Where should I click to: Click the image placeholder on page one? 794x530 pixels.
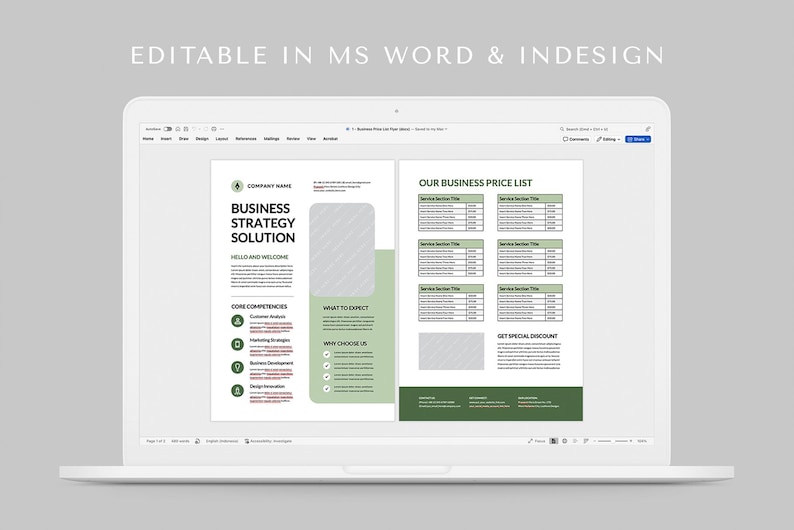pyautogui.click(x=342, y=250)
